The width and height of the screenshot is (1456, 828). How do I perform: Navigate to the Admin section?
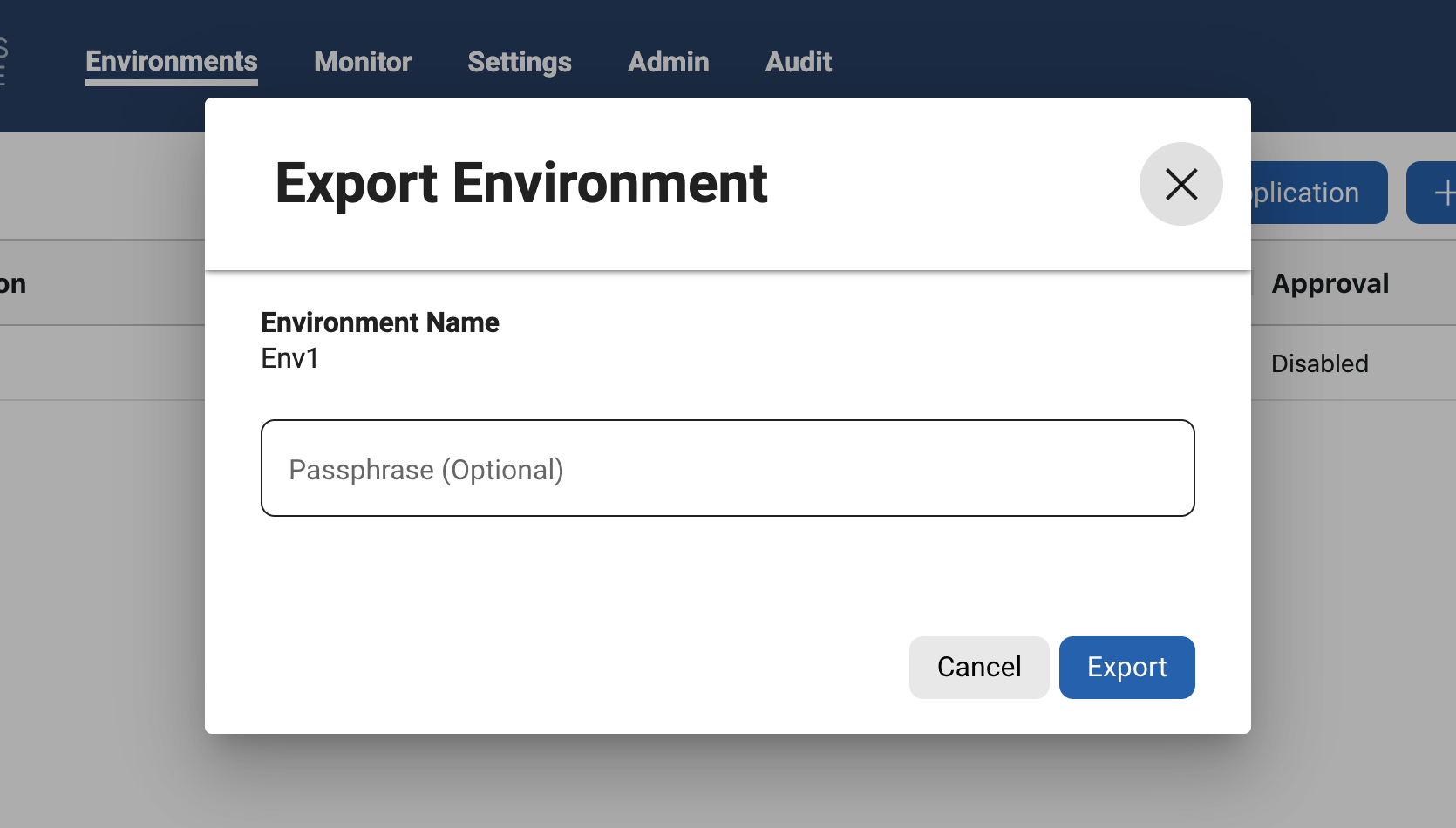668,62
